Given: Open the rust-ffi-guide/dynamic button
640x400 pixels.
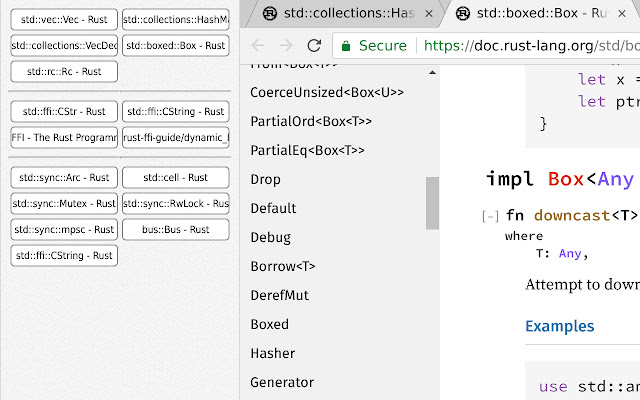Looking at the screenshot, I should (176, 138).
